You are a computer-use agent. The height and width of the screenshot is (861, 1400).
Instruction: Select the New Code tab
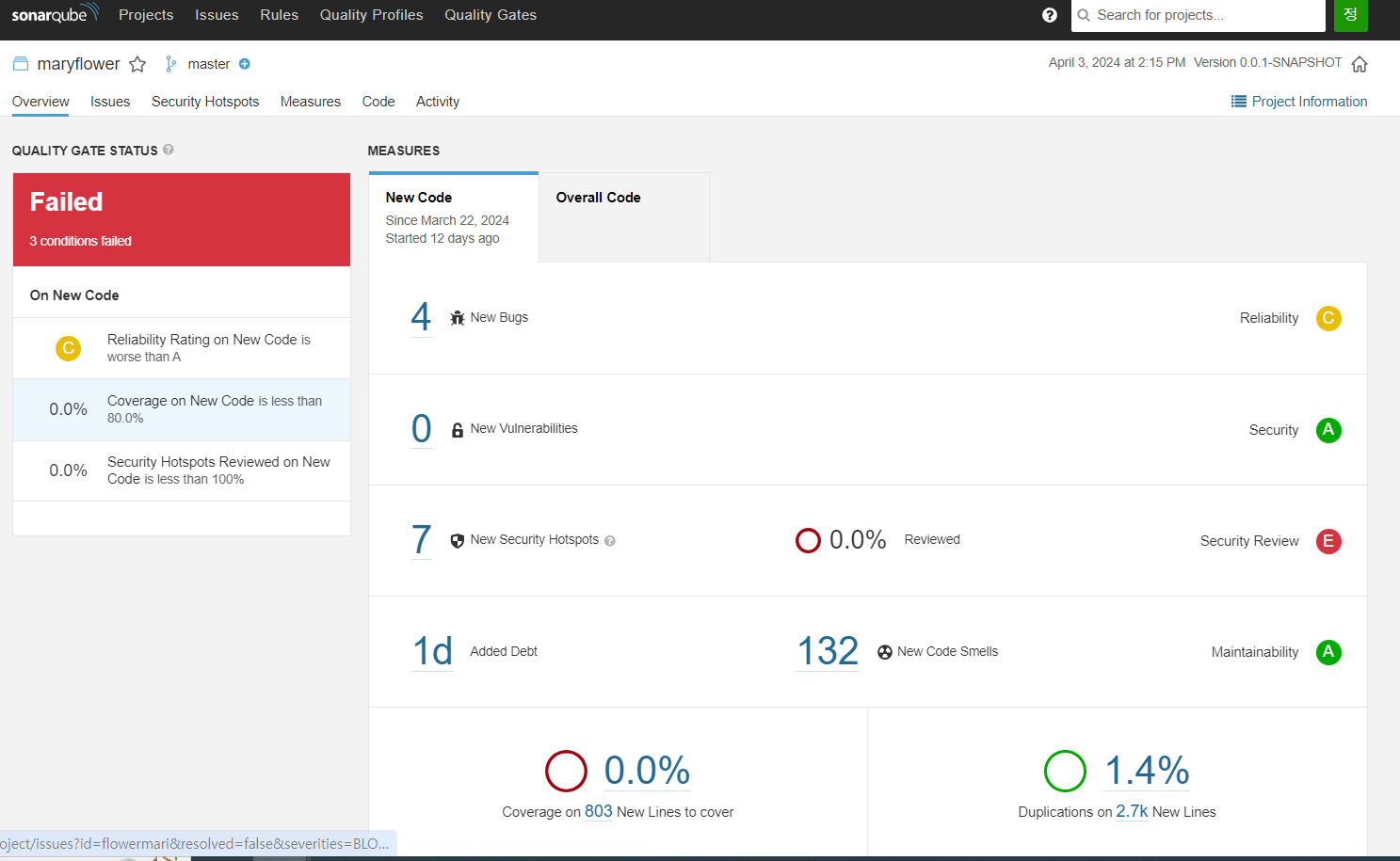click(453, 217)
